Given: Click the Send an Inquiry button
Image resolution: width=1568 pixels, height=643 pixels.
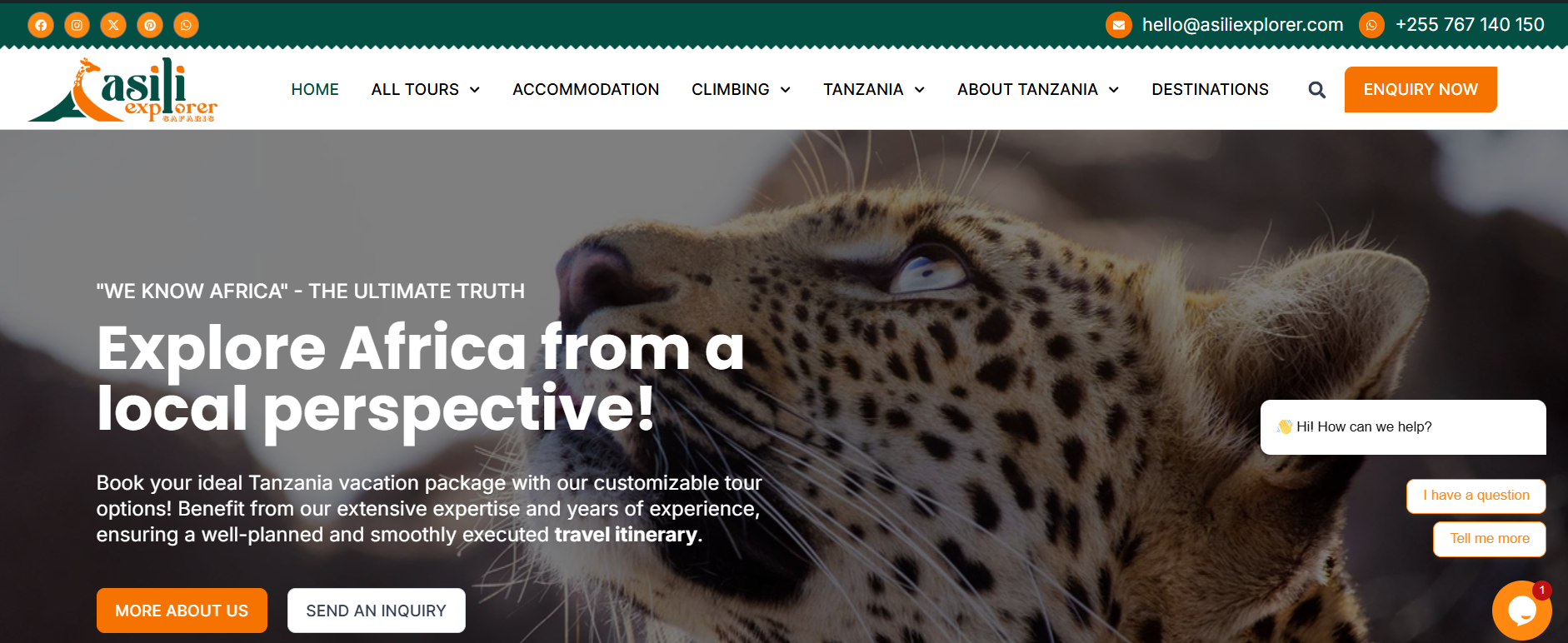Looking at the screenshot, I should (377, 611).
